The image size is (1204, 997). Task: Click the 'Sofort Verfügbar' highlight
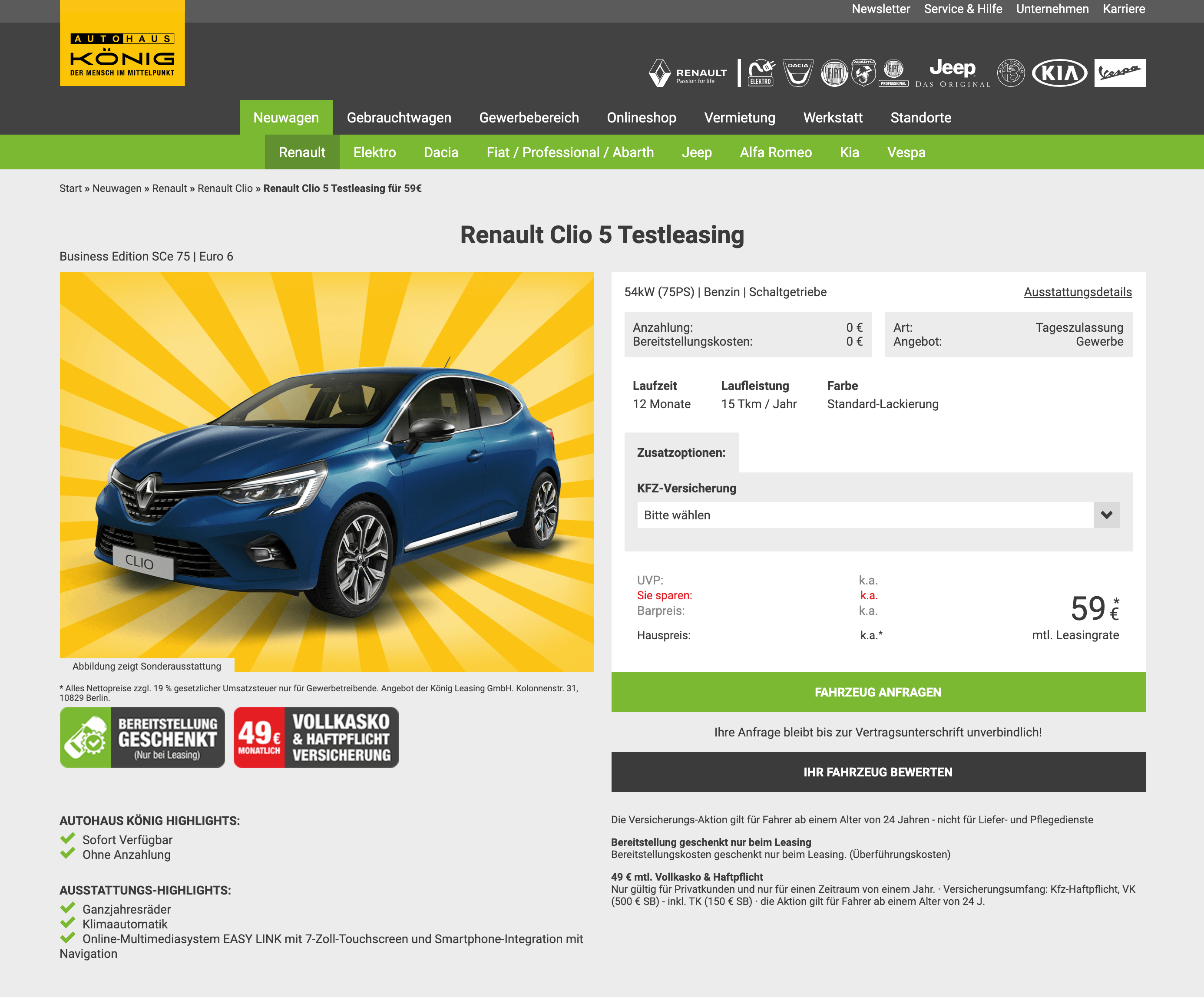(127, 840)
